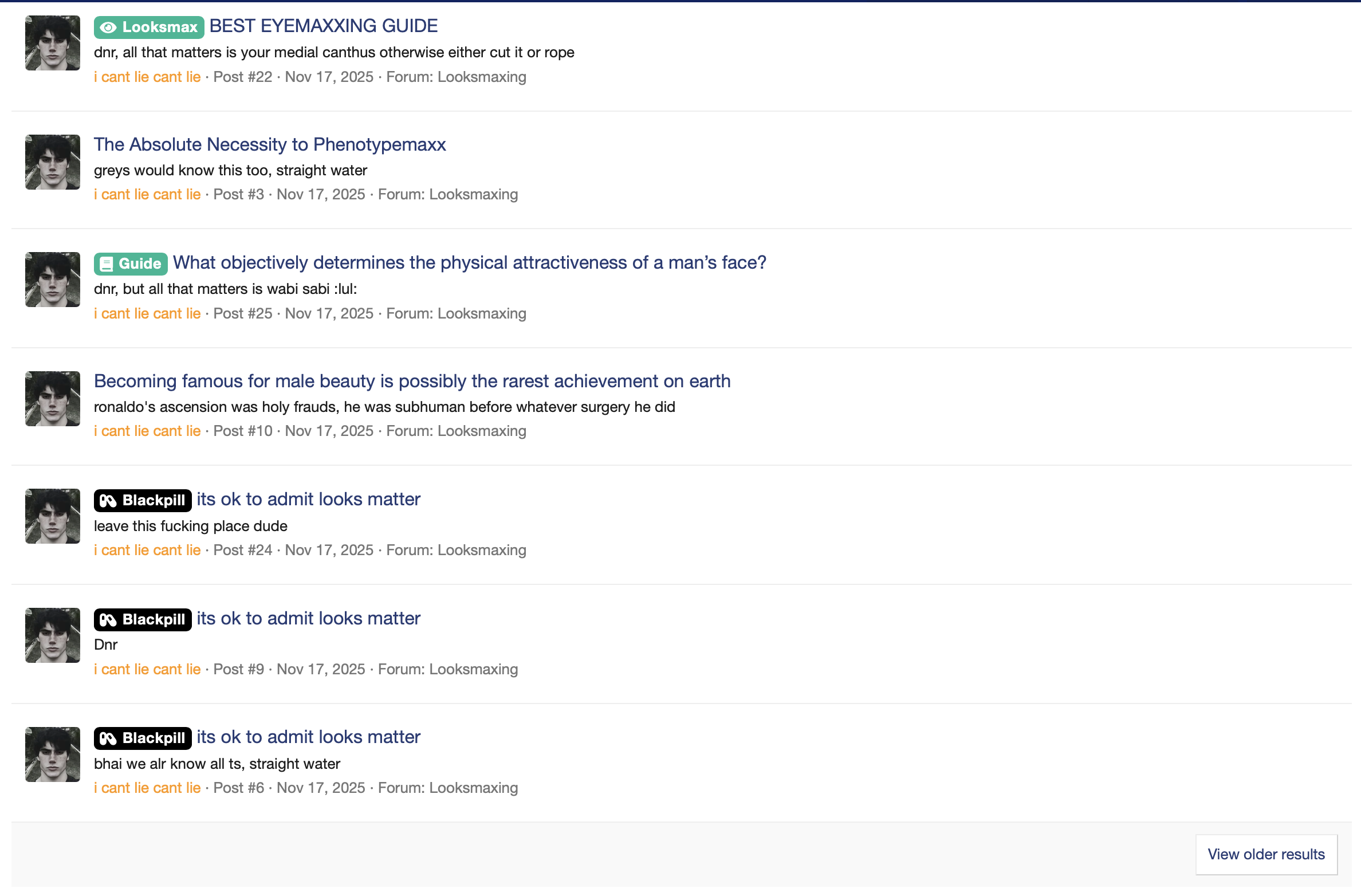Click username on the Post #6 result
Image resolution: width=1361 pixels, height=896 pixels.
[x=147, y=788]
